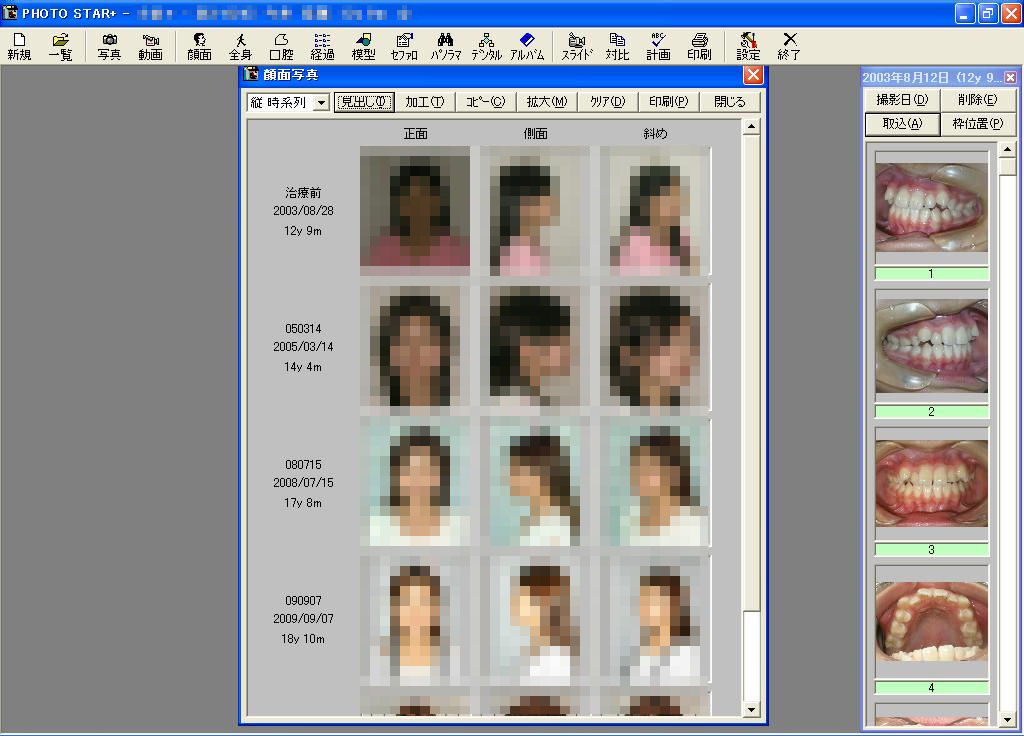Select the パノラマ (panorama) binoculars icon
1024x736 pixels.
[445, 47]
